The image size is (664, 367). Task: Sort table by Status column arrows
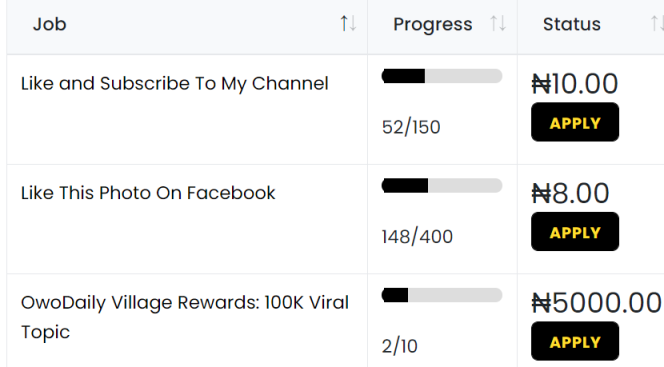point(657,23)
